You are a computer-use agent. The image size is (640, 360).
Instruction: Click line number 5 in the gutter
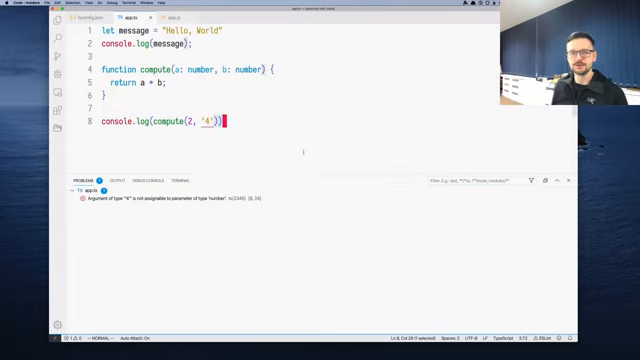90,83
